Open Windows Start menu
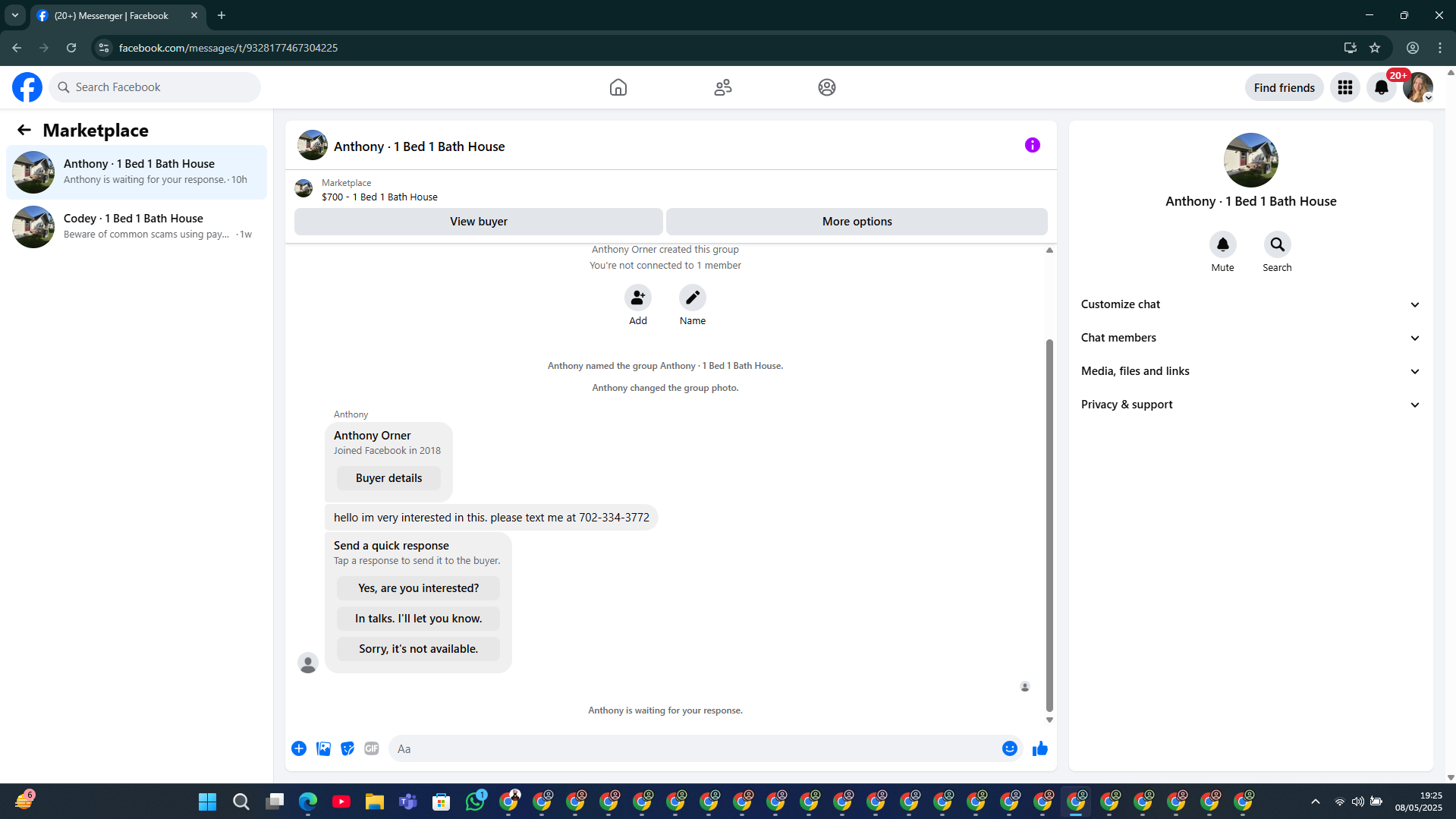1456x819 pixels. 207,802
